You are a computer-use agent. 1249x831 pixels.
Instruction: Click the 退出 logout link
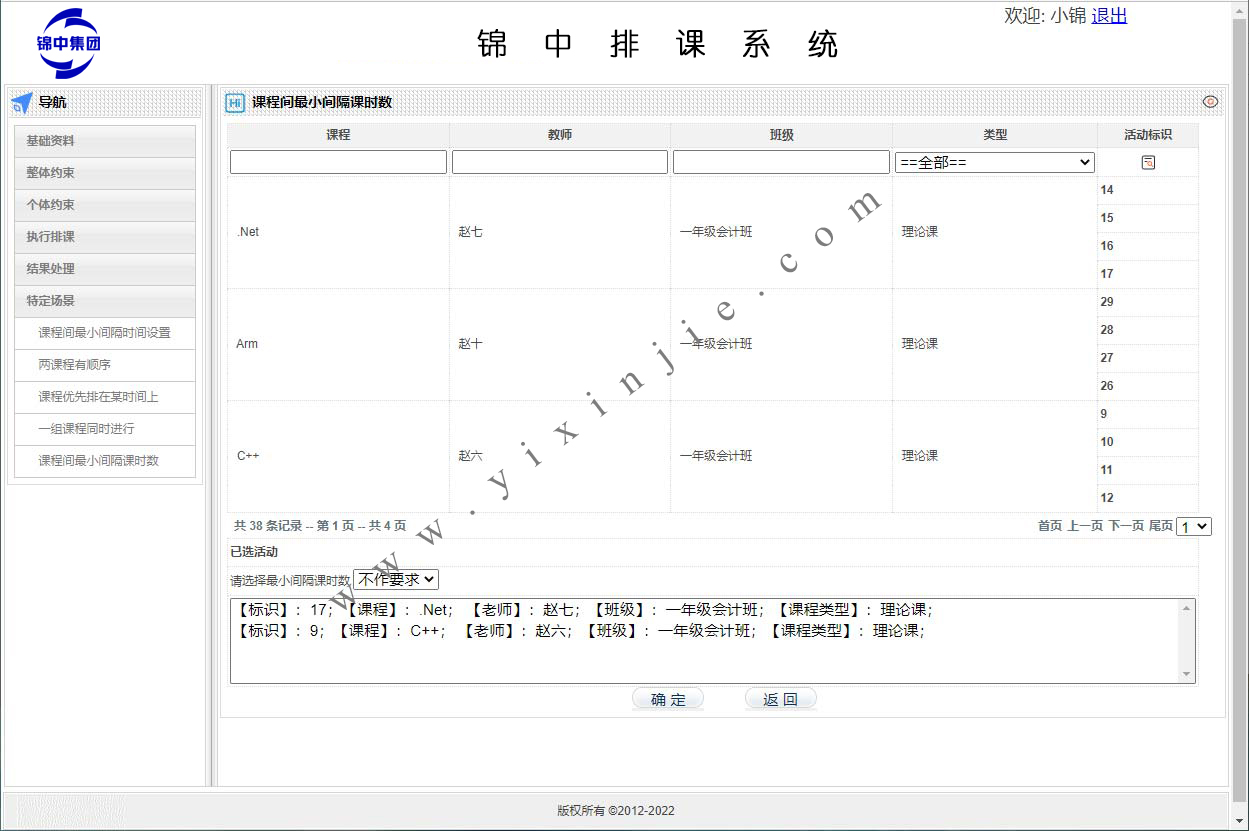(x=1109, y=16)
